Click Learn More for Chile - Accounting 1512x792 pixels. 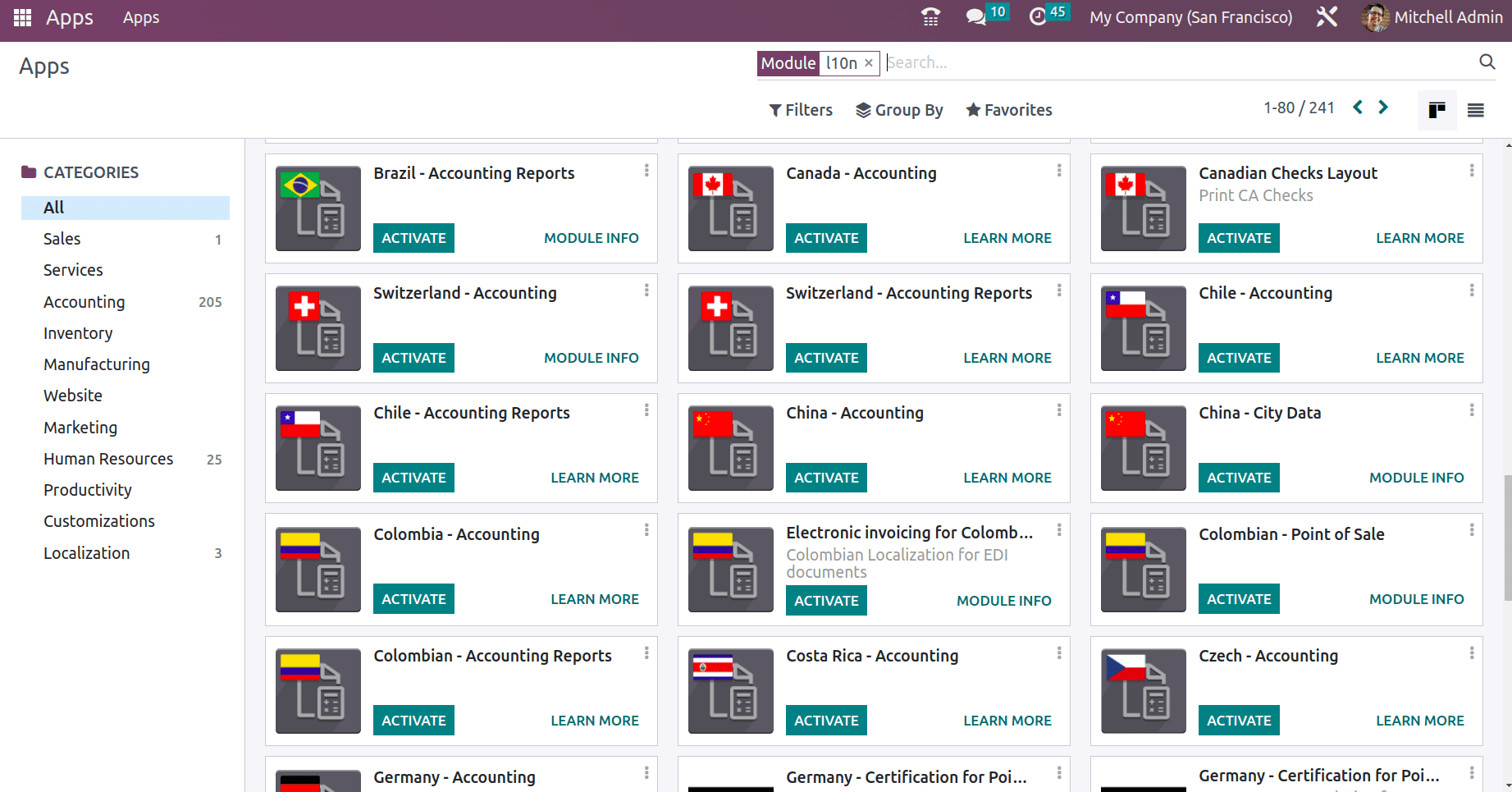point(1419,358)
